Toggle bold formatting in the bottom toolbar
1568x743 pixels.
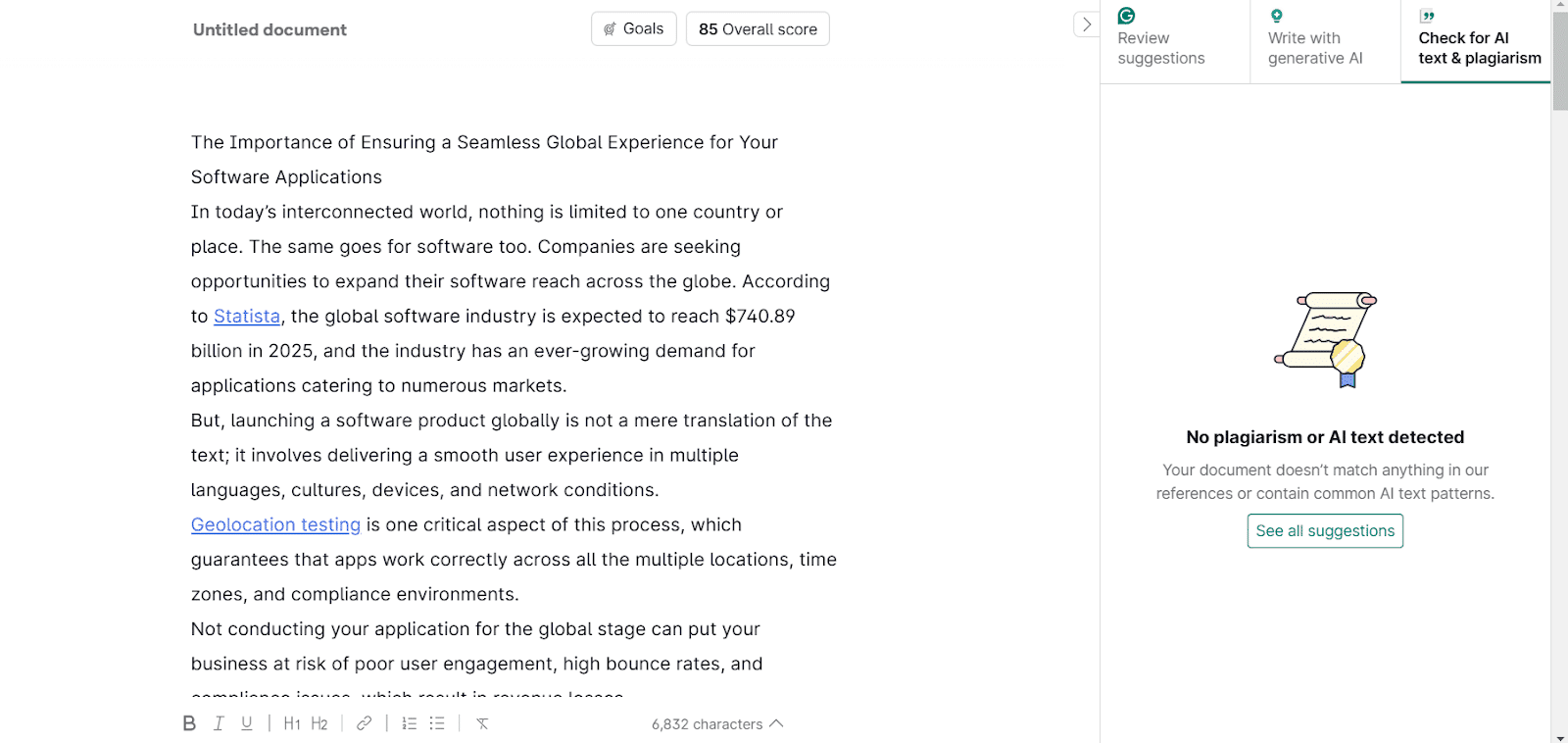[189, 723]
